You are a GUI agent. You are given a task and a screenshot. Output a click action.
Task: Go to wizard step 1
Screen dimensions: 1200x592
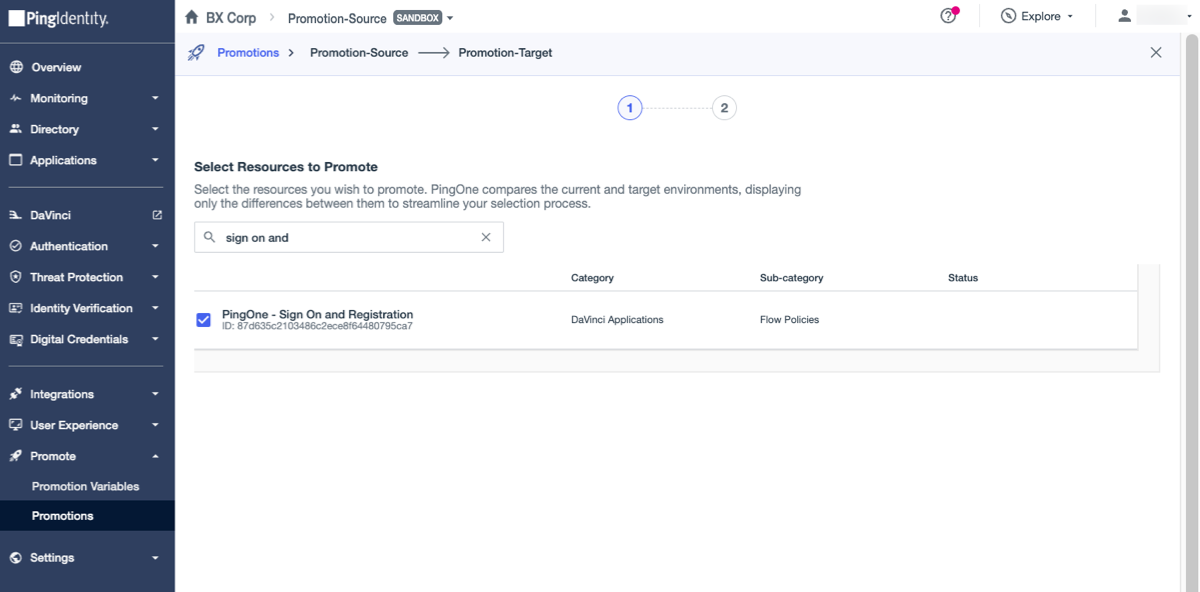point(629,107)
